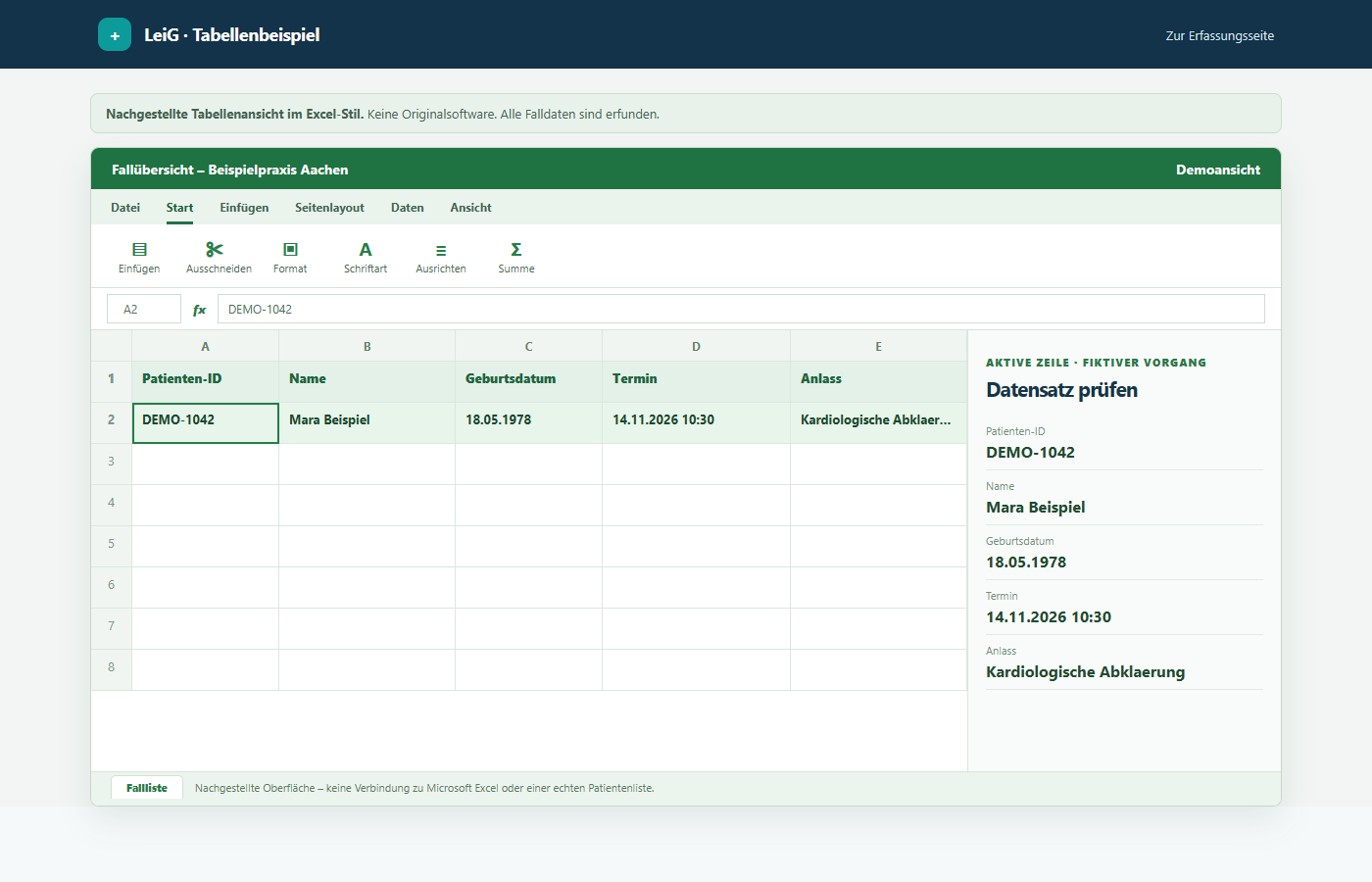Click the Name header cell in column B
This screenshot has height=882, width=1372.
click(x=367, y=381)
